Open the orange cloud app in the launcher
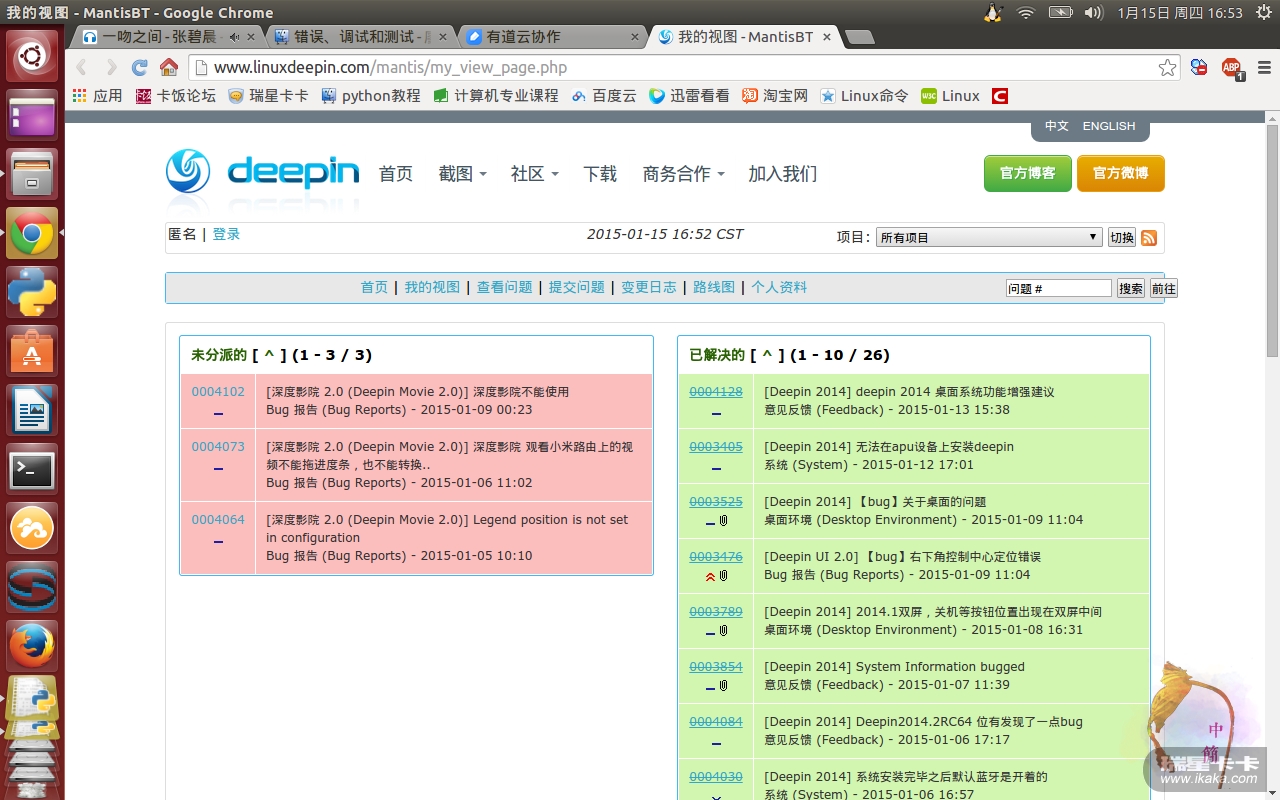Image resolution: width=1280 pixels, height=800 pixels. pyautogui.click(x=32, y=528)
